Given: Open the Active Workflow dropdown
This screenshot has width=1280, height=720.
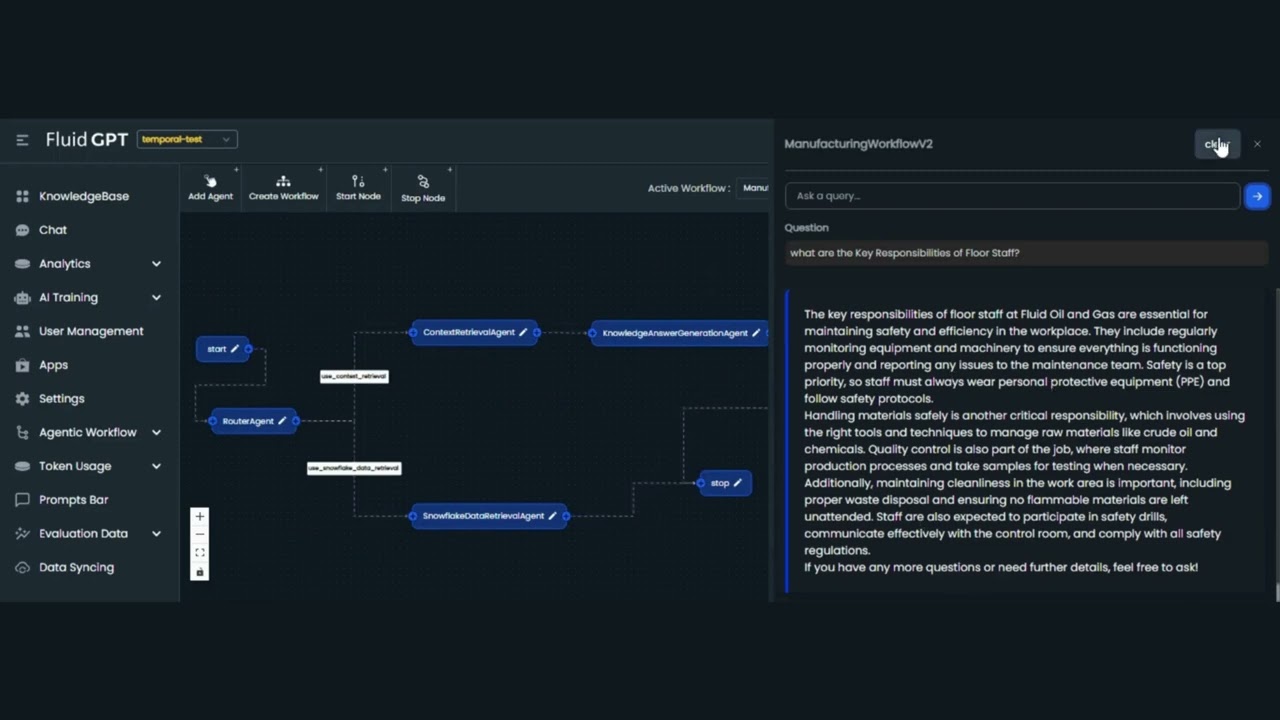Looking at the screenshot, I should (x=754, y=188).
